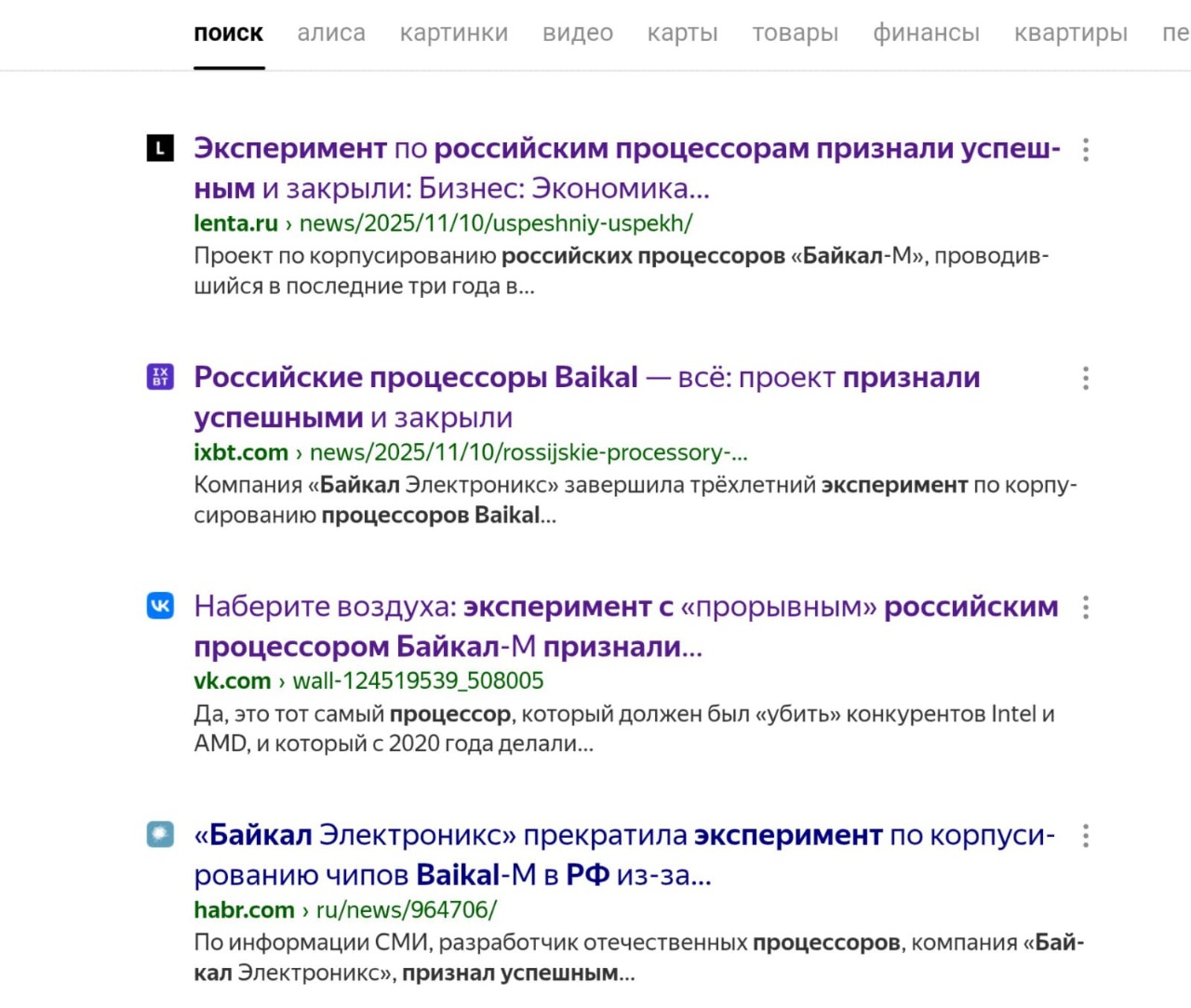Image resolution: width=1191 pixels, height=1008 pixels.
Task: Select the Товары tab
Action: coord(796,34)
